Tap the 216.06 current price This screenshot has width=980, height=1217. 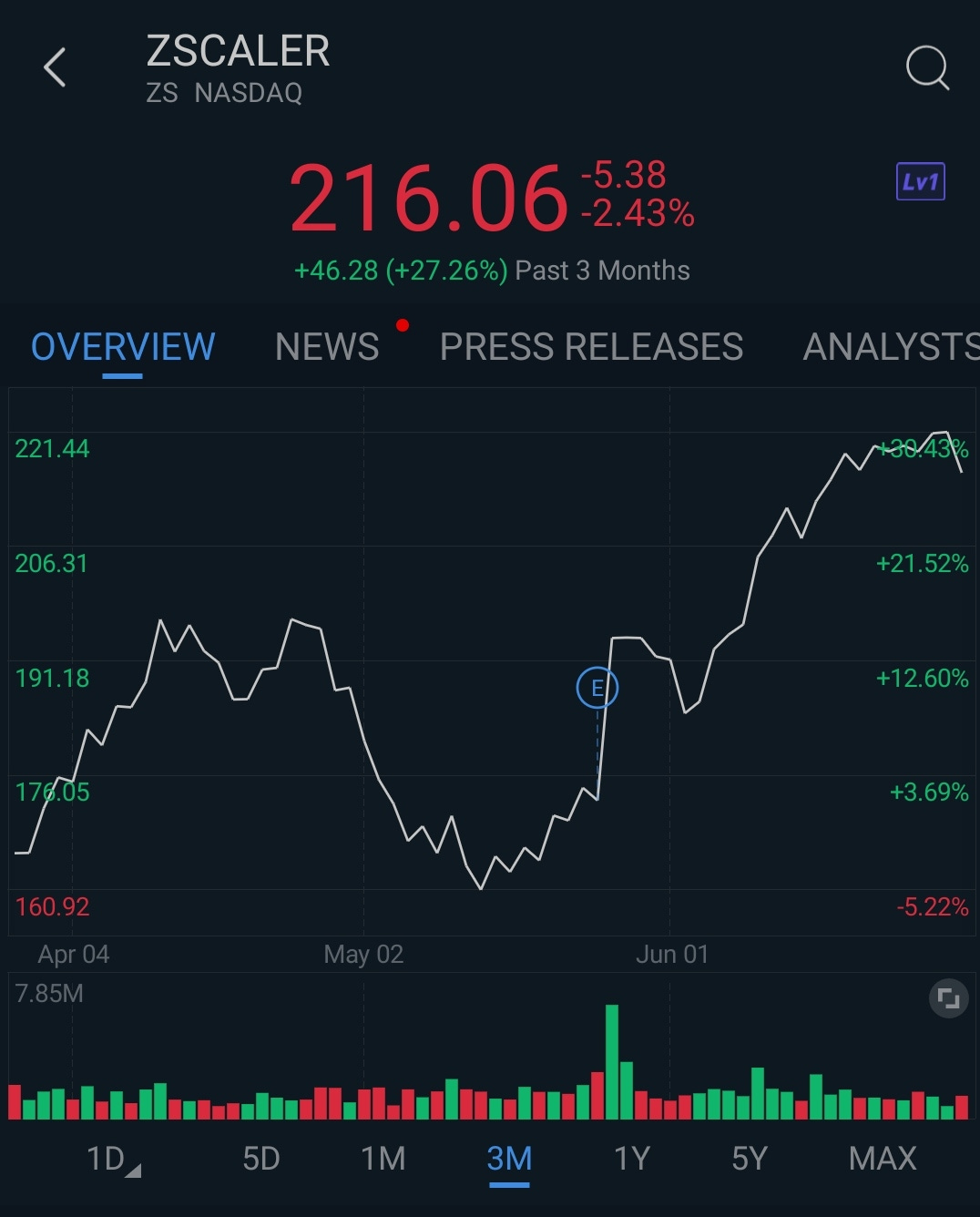pos(429,198)
